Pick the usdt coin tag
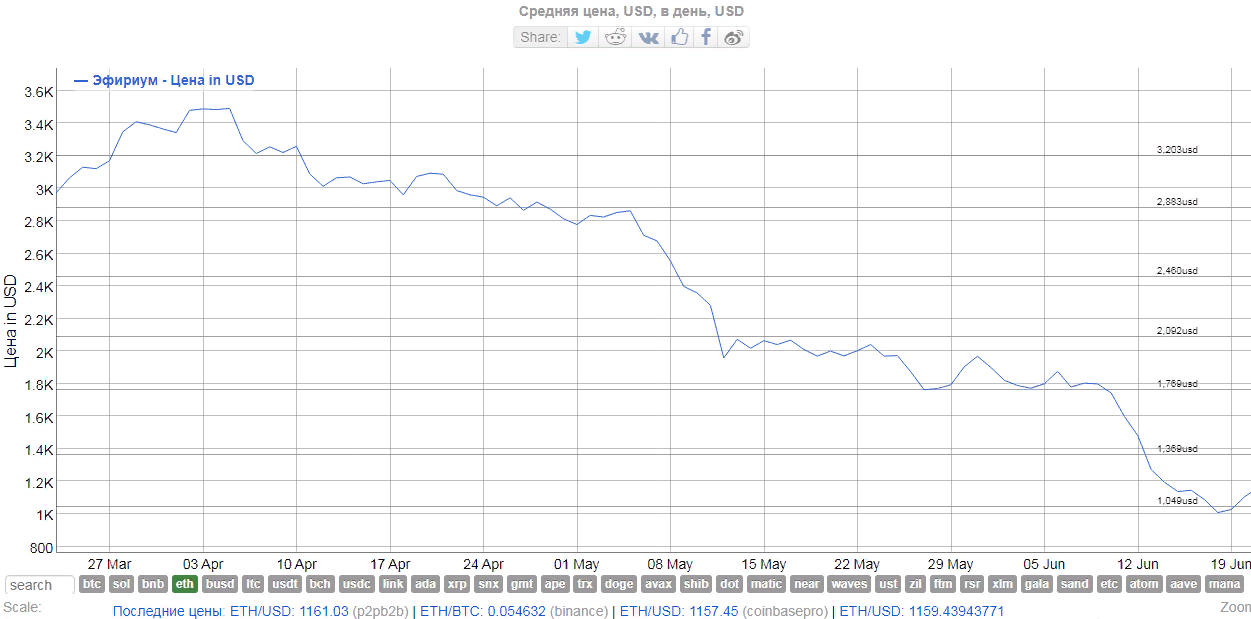Screen dimensions: 1251x619 [285, 584]
